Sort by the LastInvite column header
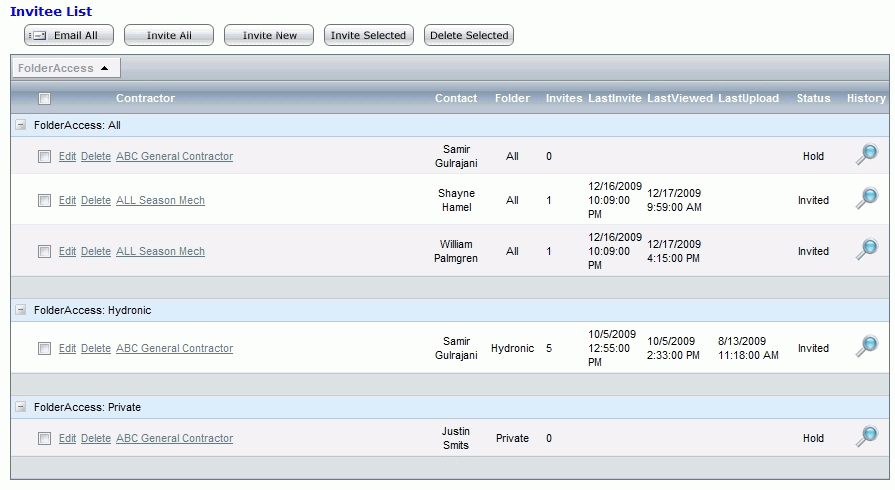The height and width of the screenshot is (490, 895). pyautogui.click(x=614, y=98)
